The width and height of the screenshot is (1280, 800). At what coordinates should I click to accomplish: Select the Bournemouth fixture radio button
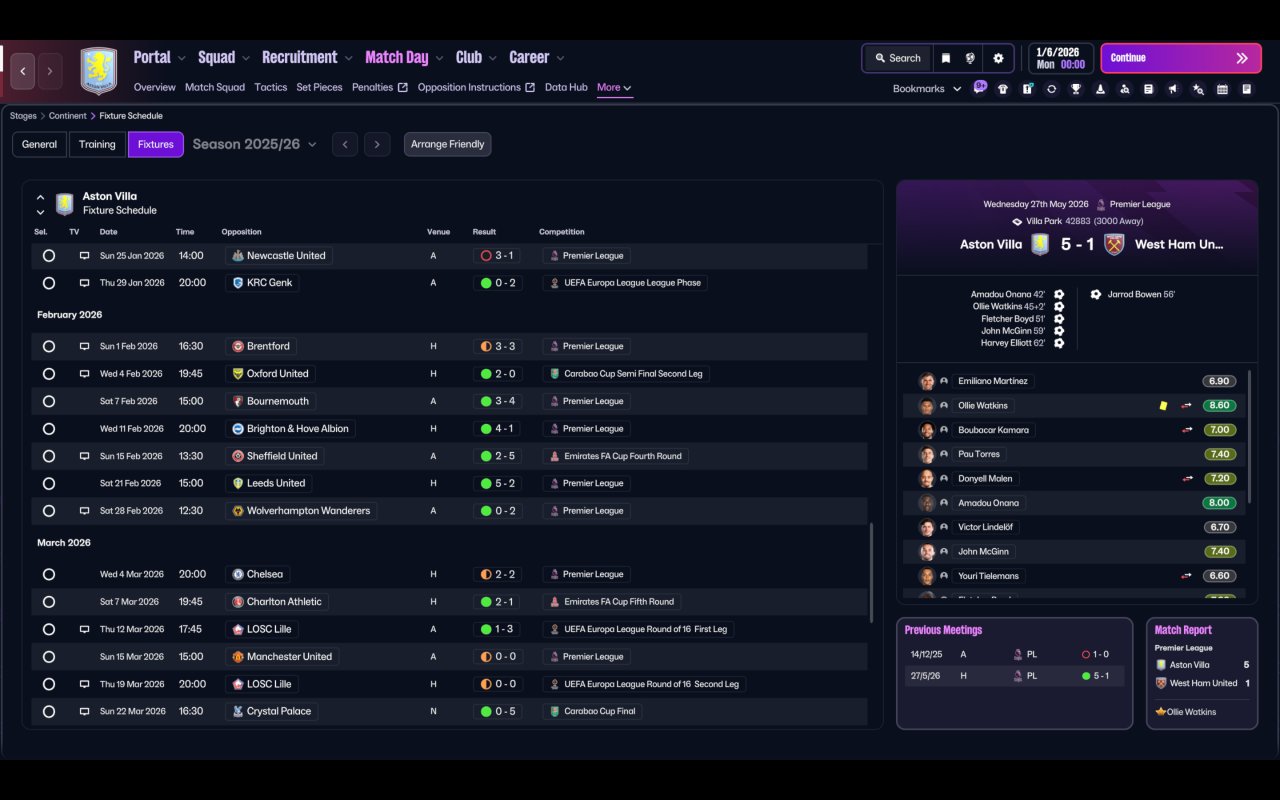click(49, 401)
